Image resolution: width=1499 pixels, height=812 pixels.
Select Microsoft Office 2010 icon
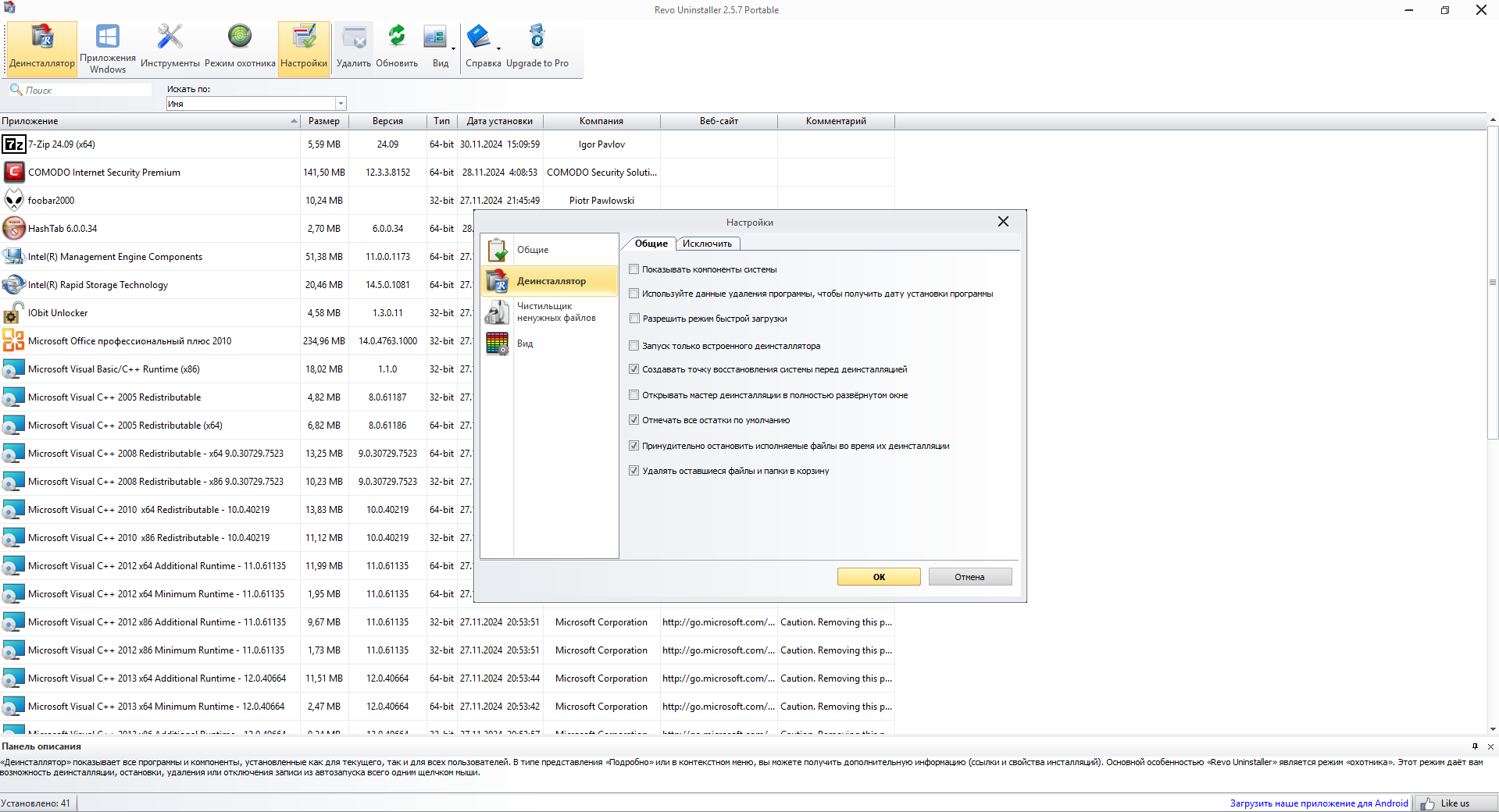point(14,341)
